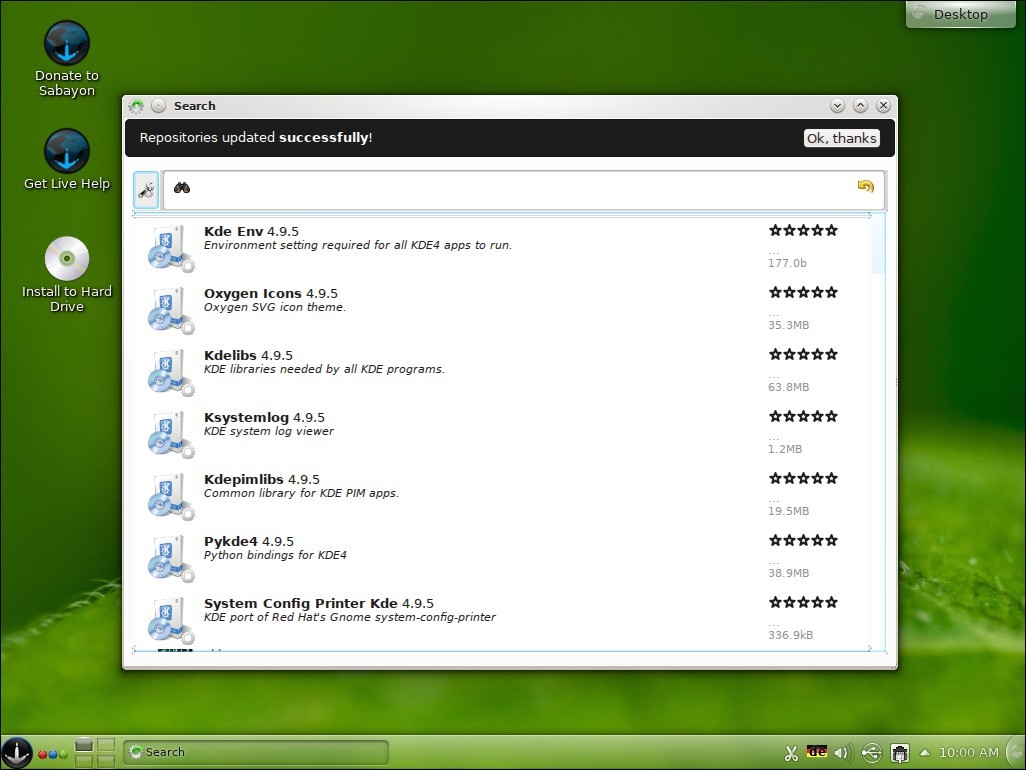
Task: Click the 63.8MB size of Kdelibs
Action: coord(788,387)
